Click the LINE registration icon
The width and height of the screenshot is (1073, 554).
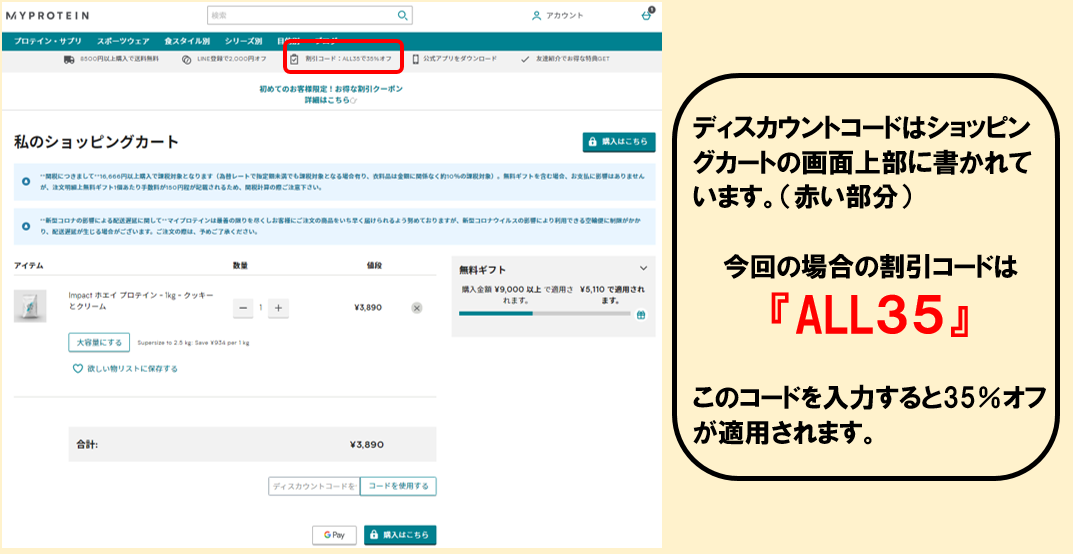coord(186,60)
